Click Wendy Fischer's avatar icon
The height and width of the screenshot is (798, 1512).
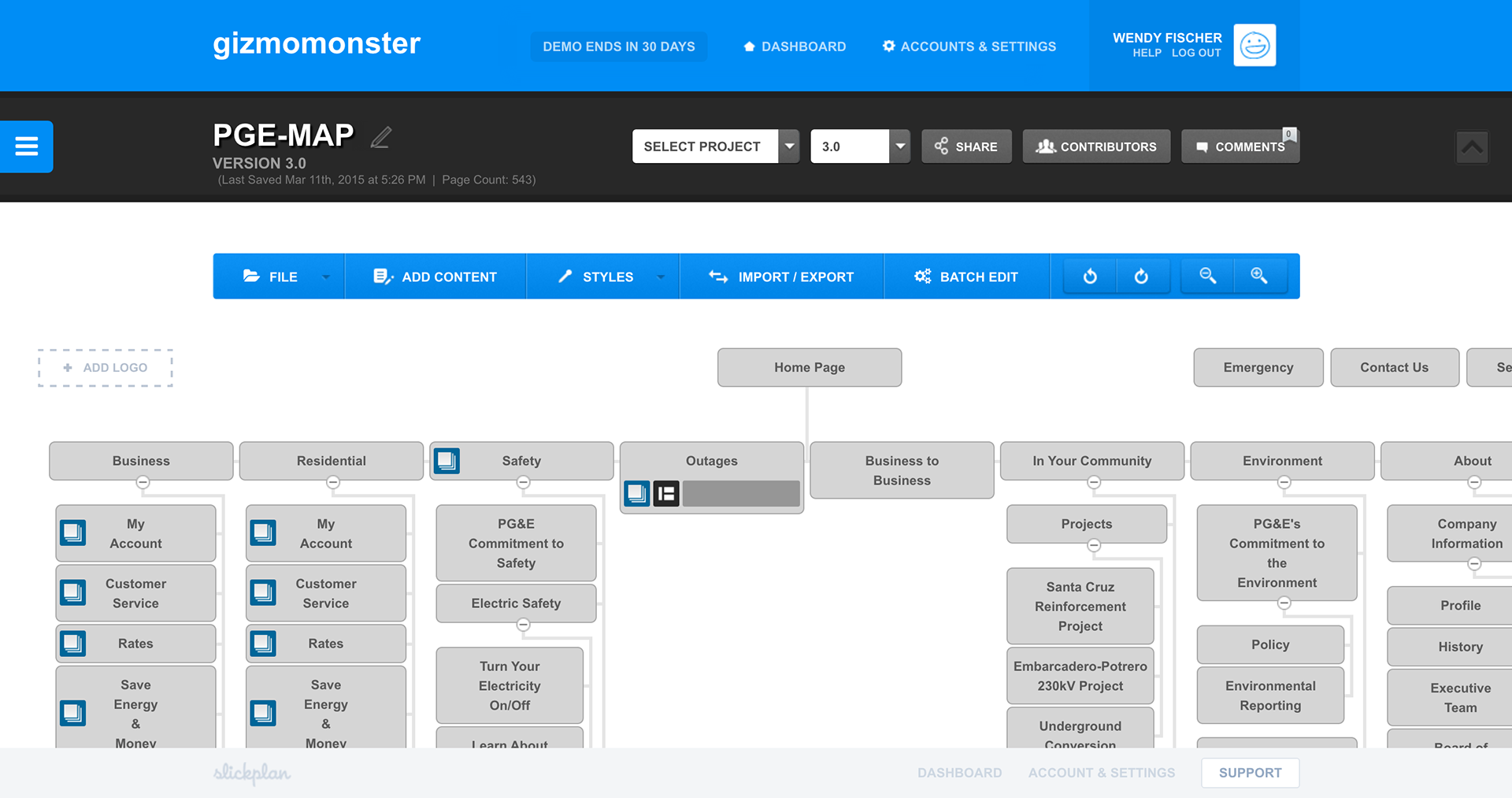(x=1254, y=46)
